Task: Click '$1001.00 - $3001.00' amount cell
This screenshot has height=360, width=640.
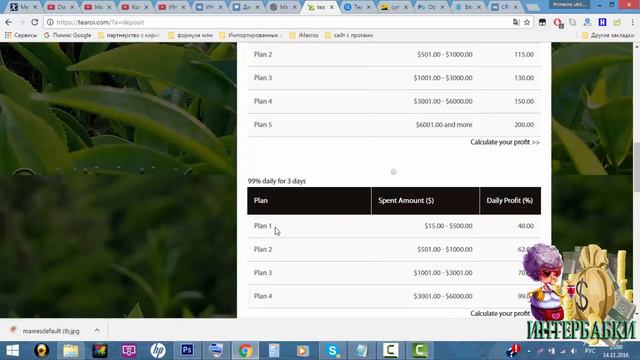Action: click(x=443, y=273)
